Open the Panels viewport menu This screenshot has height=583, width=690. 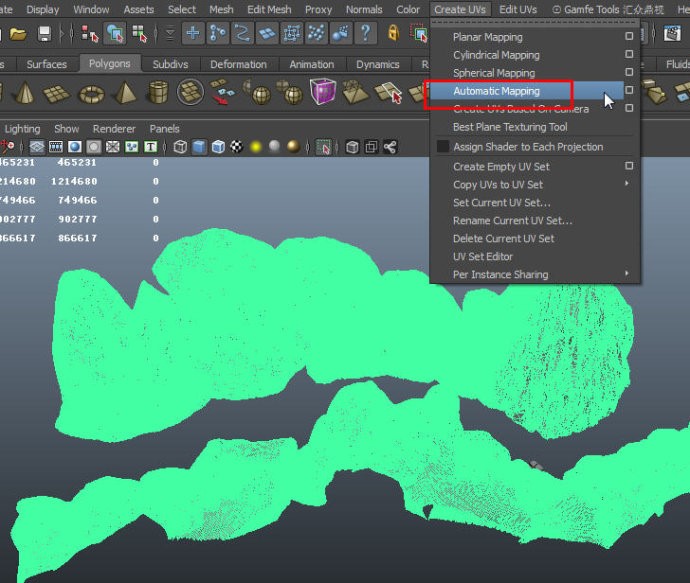[165, 129]
